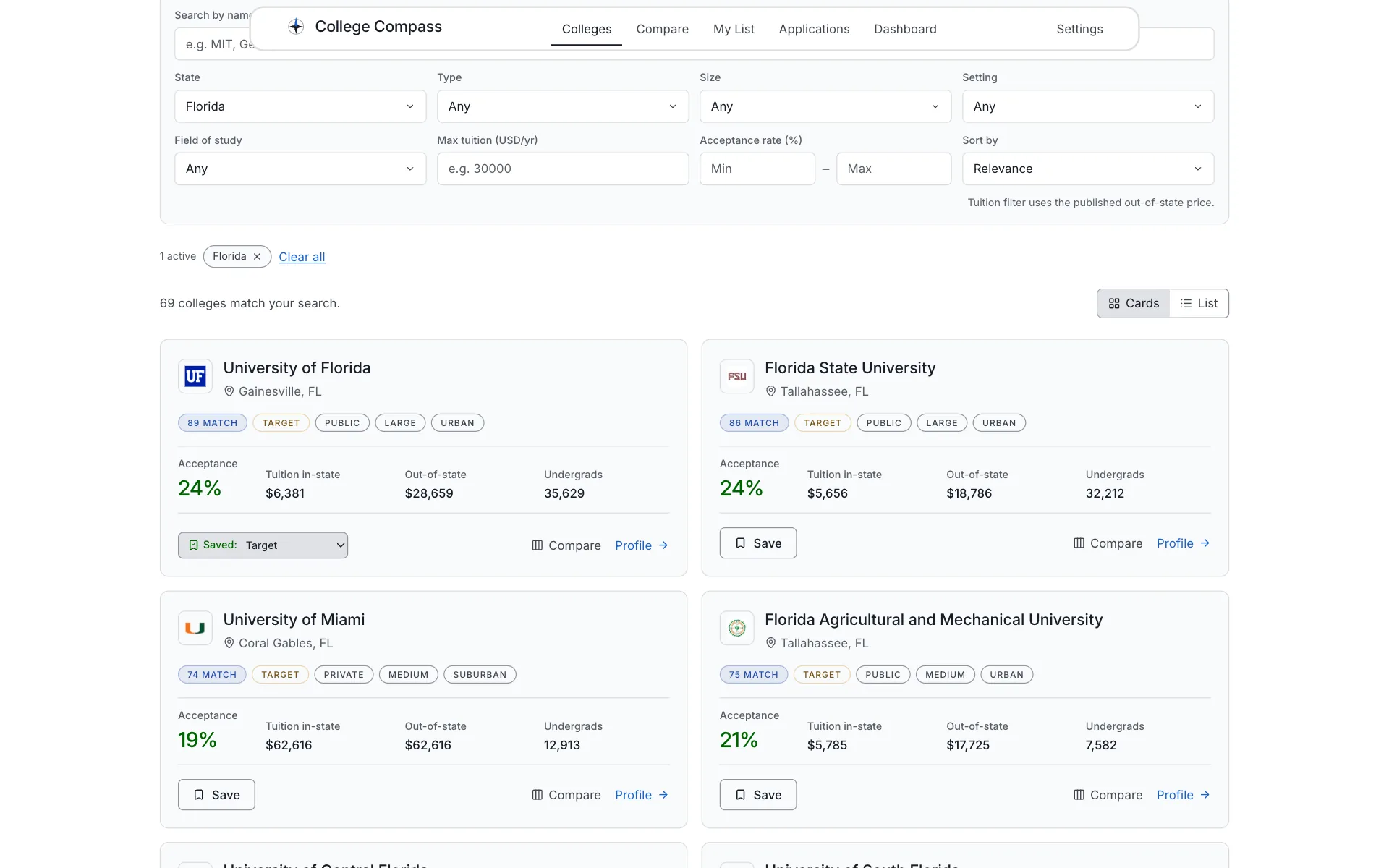The image size is (1389, 868).
Task: Save University of Miami
Action: (216, 795)
